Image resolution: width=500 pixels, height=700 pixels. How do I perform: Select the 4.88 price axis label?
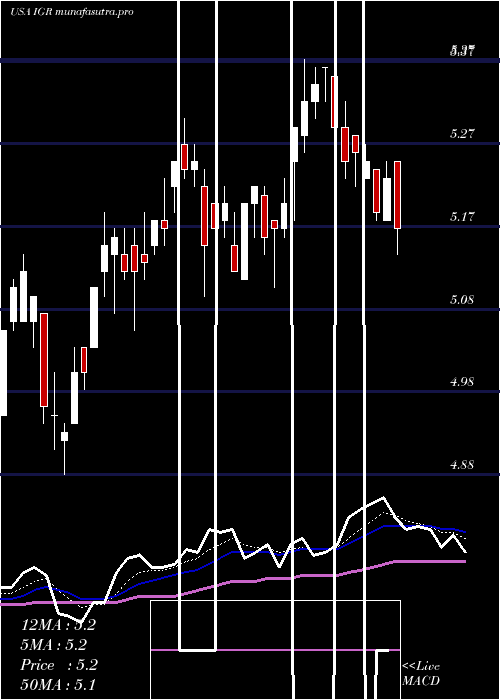click(x=462, y=465)
